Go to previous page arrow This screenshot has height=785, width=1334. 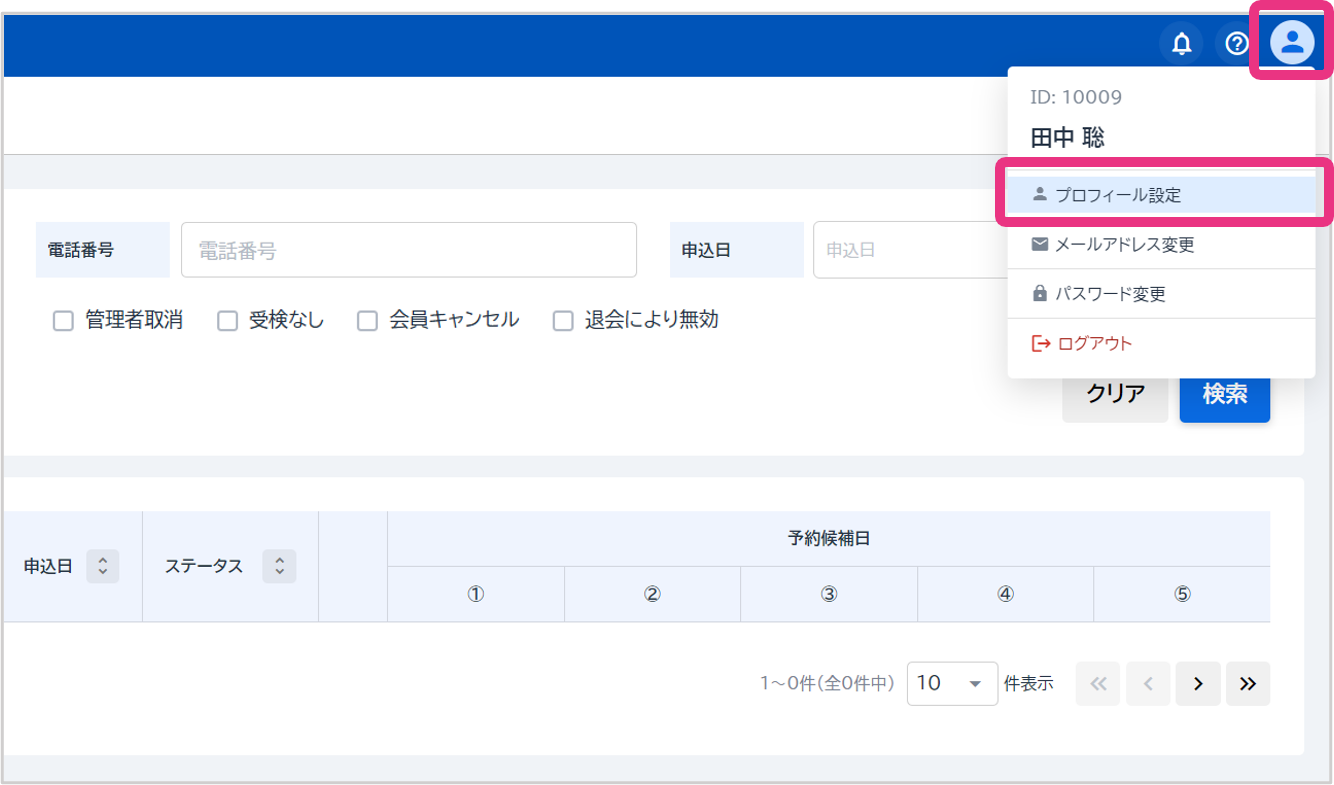[x=1148, y=684]
